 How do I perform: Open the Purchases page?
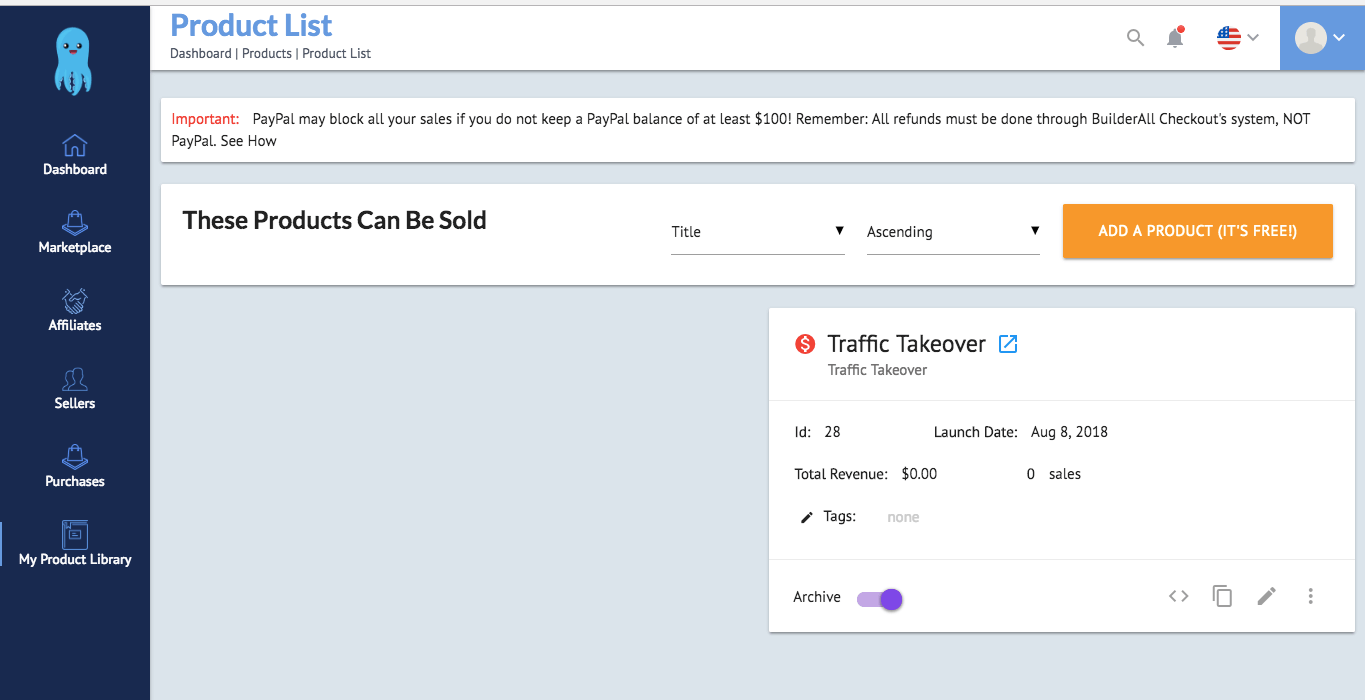click(x=75, y=466)
